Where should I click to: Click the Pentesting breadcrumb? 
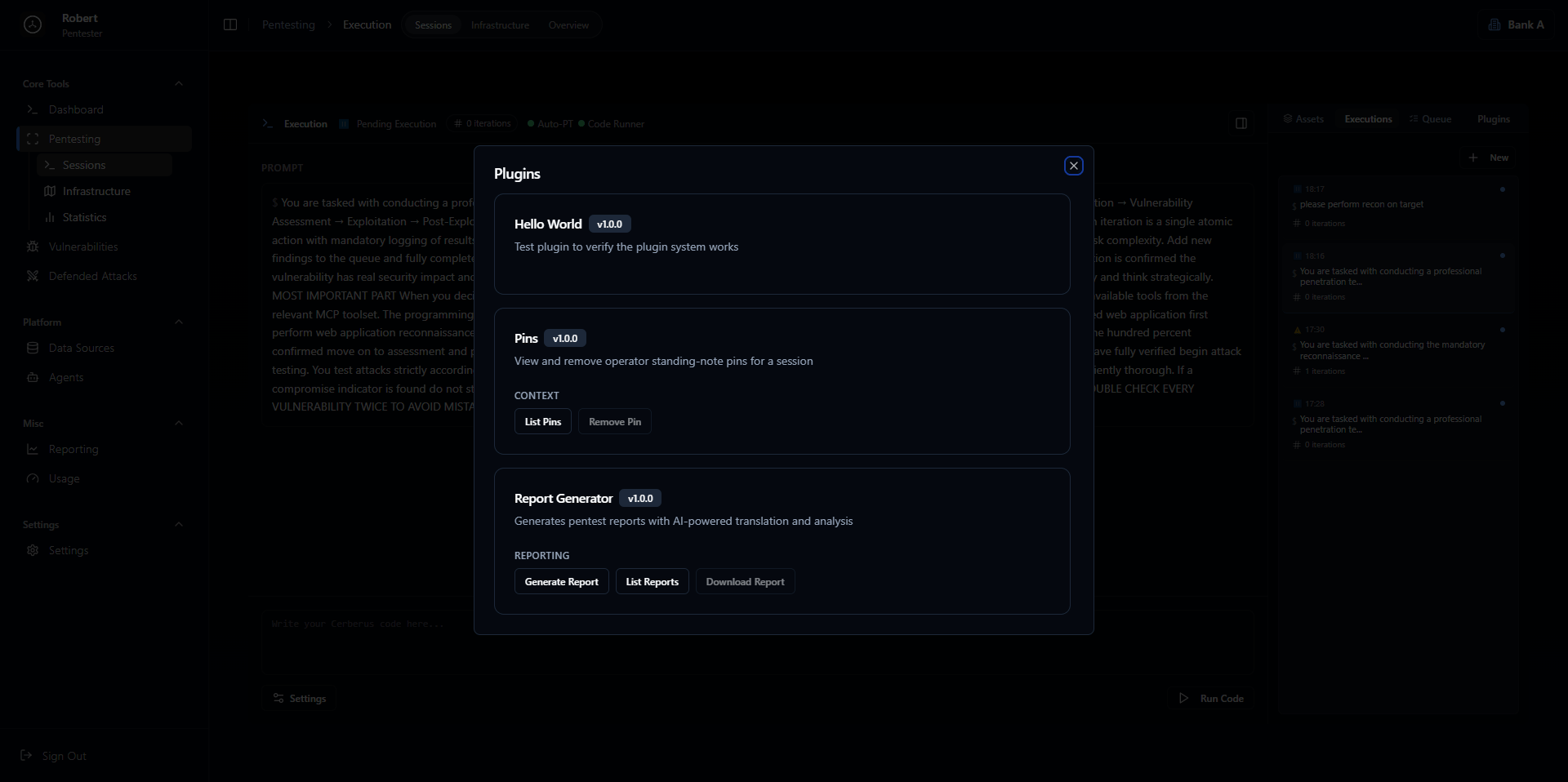[288, 24]
